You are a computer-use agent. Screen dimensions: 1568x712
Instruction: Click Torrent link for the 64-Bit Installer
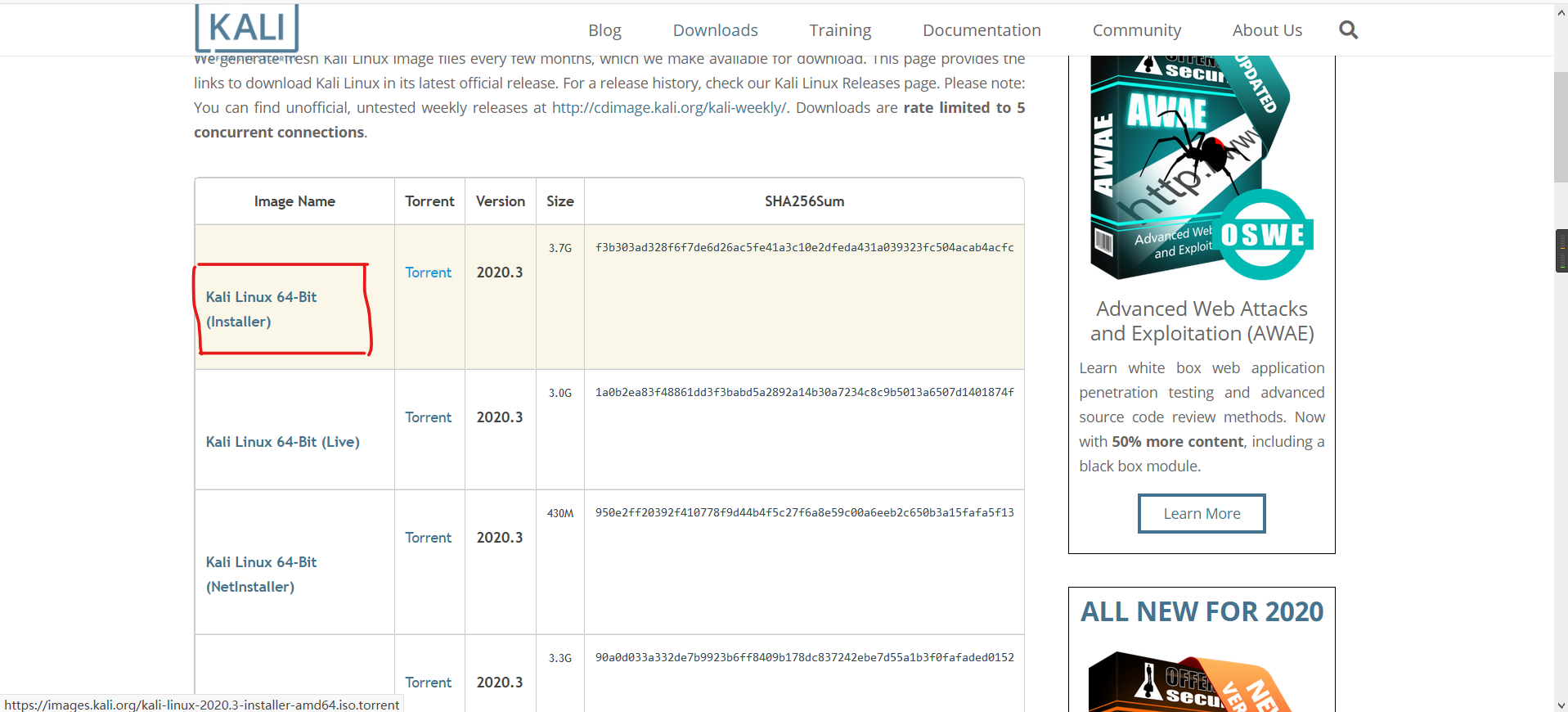(429, 273)
